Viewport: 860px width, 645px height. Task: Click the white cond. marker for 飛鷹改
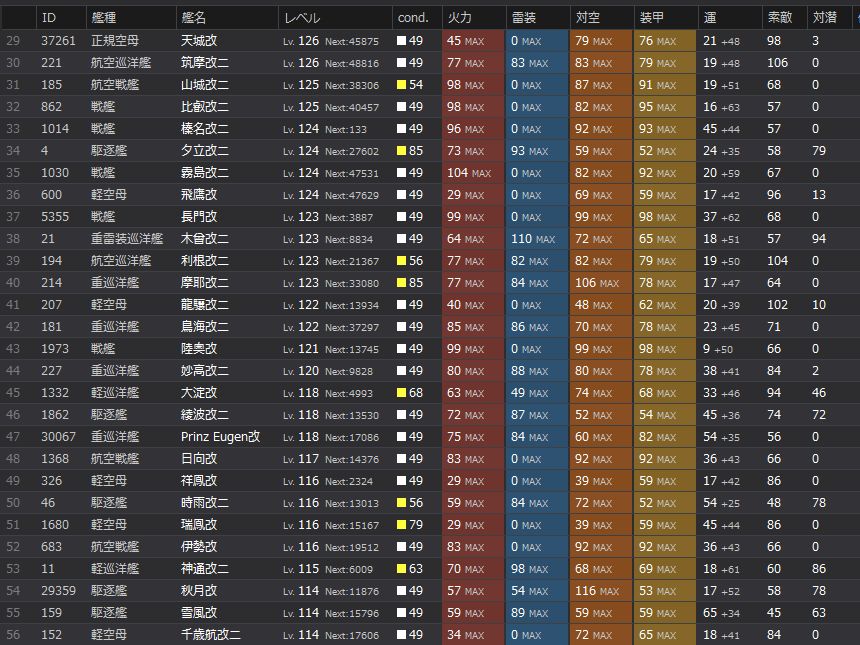tap(401, 195)
